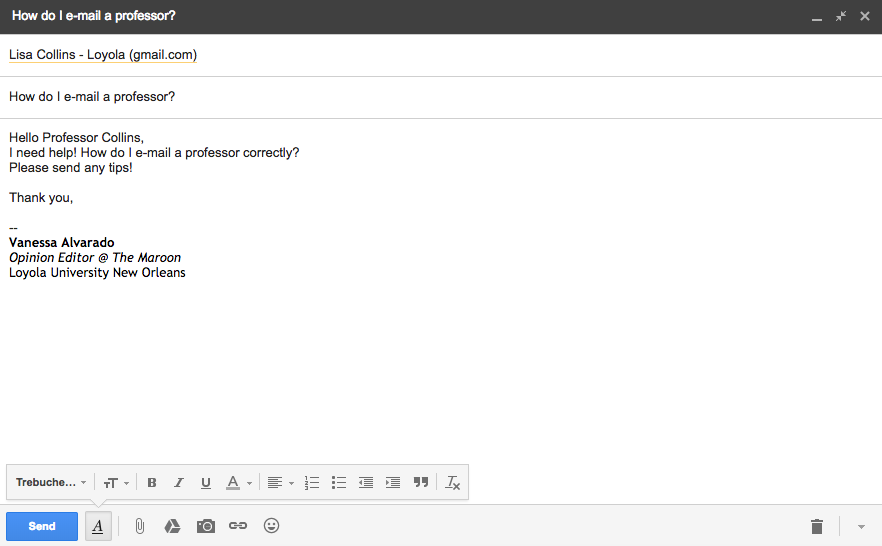This screenshot has height=546, width=882.
Task: Click the Opinion Editor @ The Maroon line
Action: pos(95,258)
